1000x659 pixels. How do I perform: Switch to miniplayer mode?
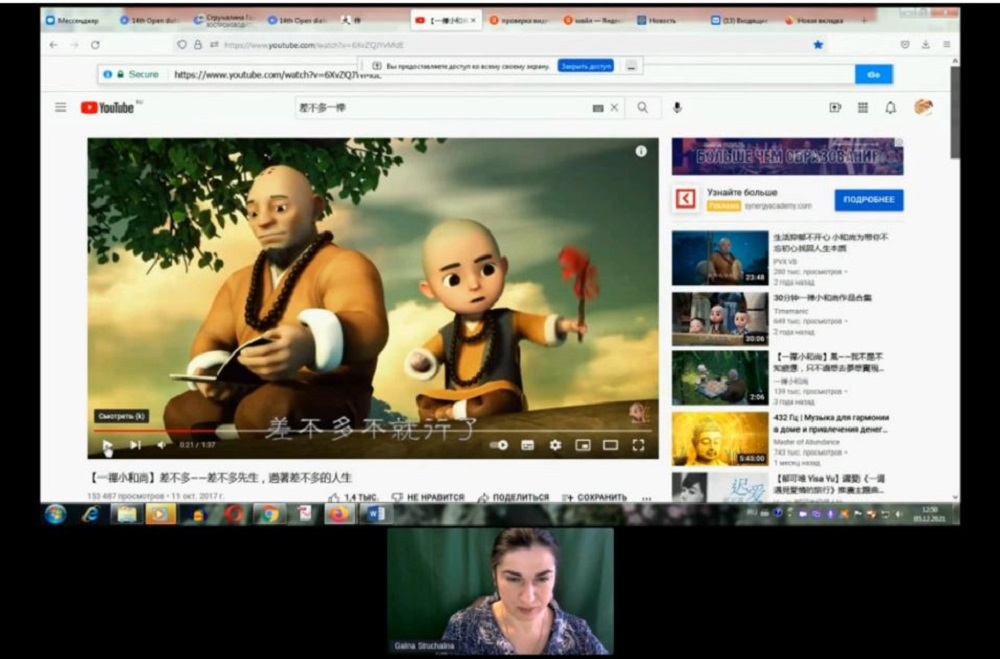tap(582, 445)
